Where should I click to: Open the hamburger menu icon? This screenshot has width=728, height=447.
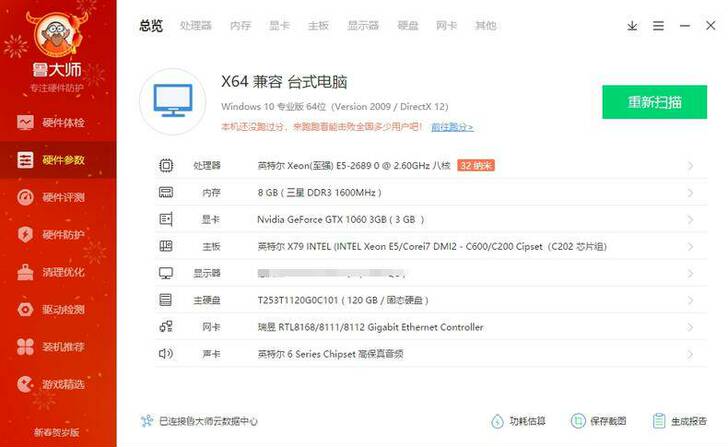point(658,26)
